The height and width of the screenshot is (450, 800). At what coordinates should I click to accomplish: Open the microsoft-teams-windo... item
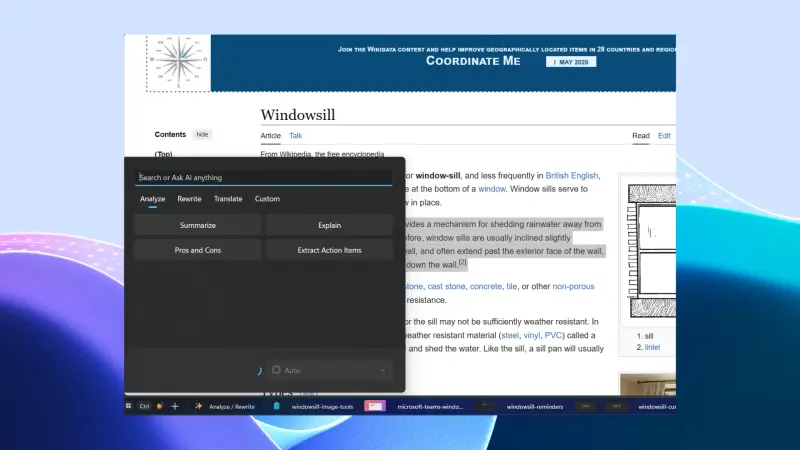(430, 407)
